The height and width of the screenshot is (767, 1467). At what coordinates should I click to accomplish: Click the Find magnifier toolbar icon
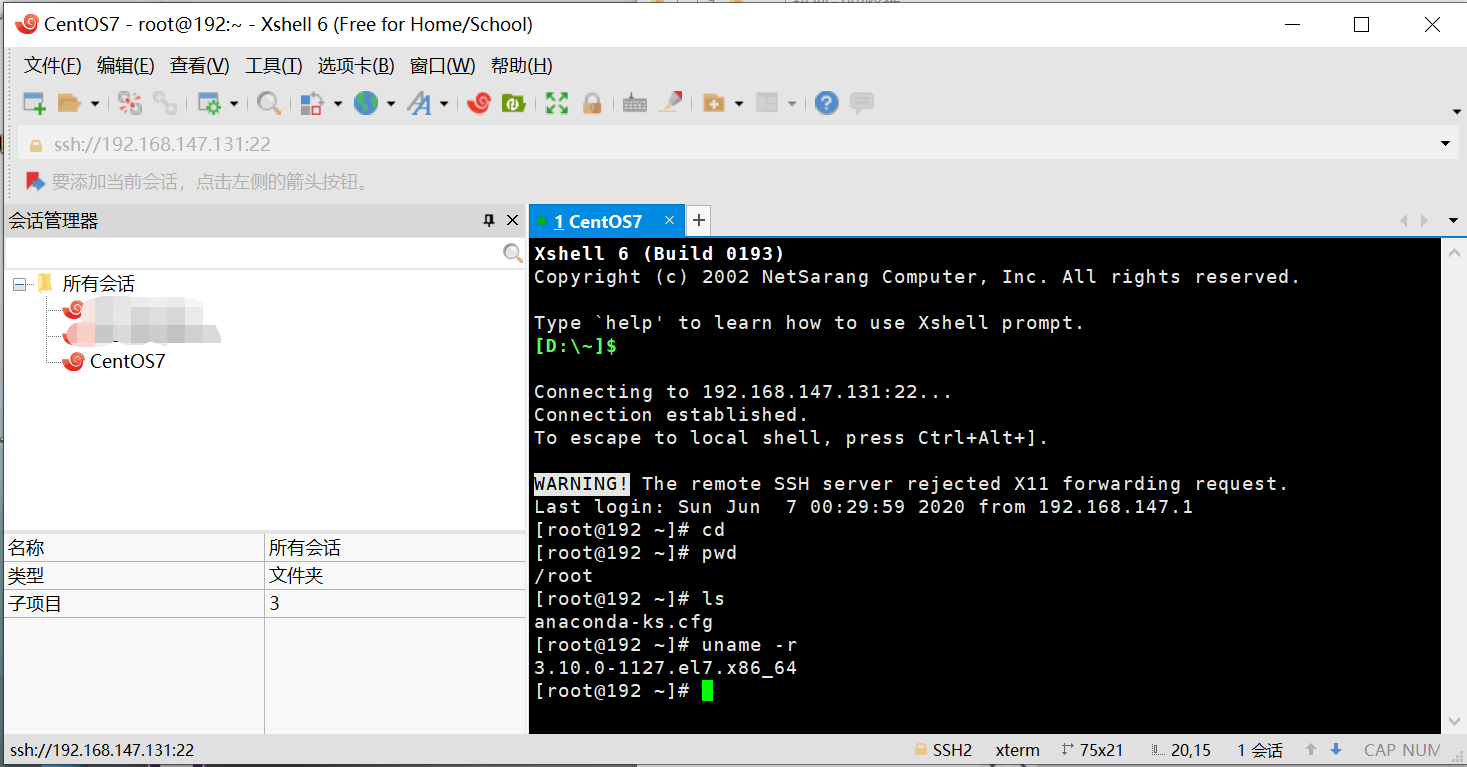pos(268,103)
